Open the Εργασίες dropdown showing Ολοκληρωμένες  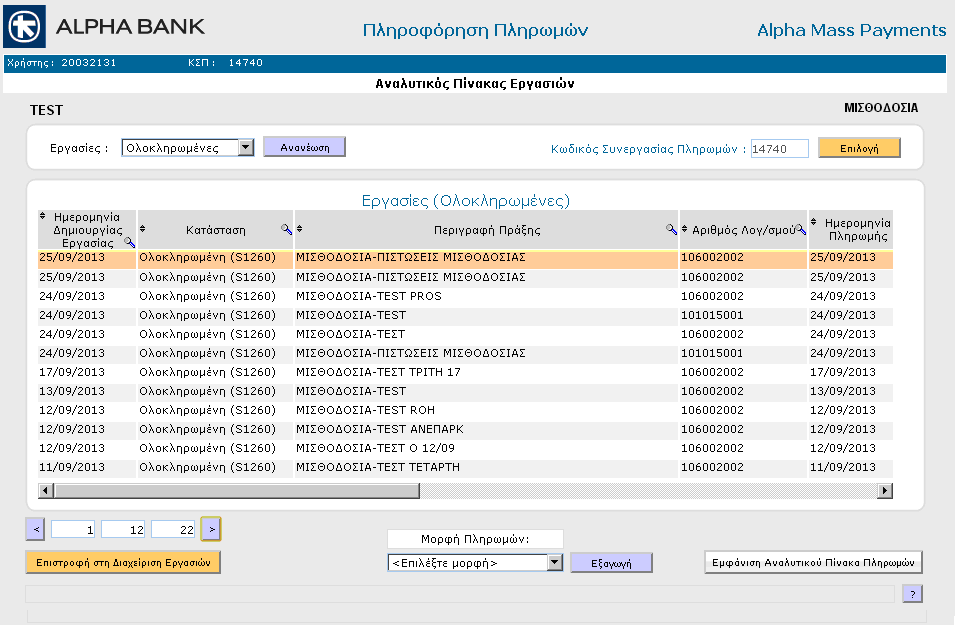point(188,148)
